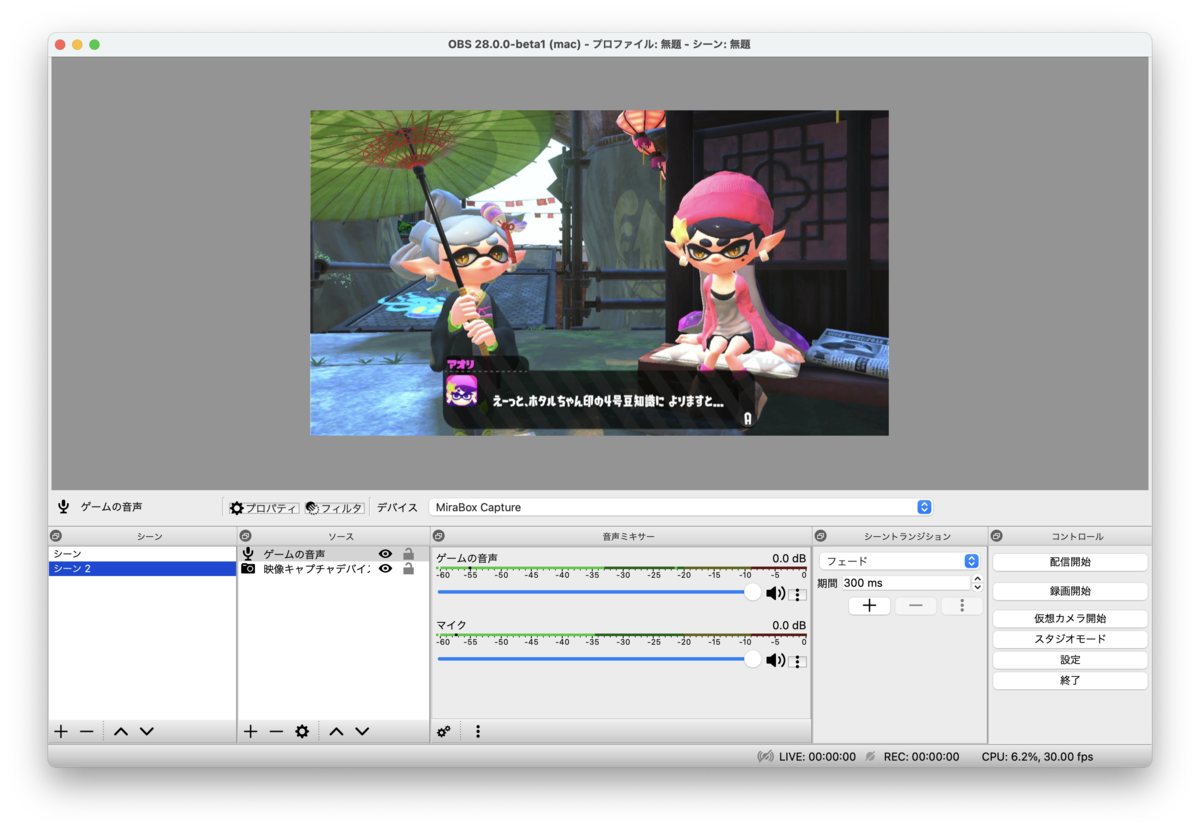Adjust the 期間 duration stepper arrows
1200x831 pixels.
point(977,583)
